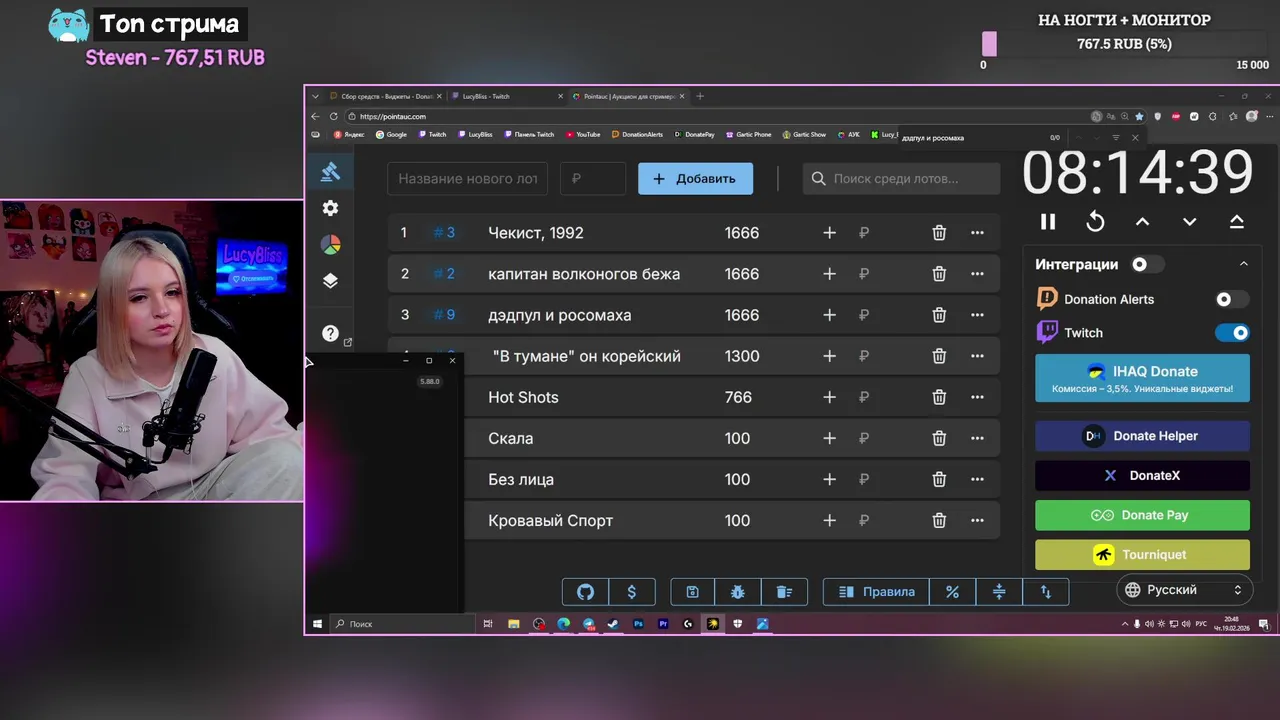Click ruble icon on капитан волконогов бежа row

pyautogui.click(x=864, y=274)
